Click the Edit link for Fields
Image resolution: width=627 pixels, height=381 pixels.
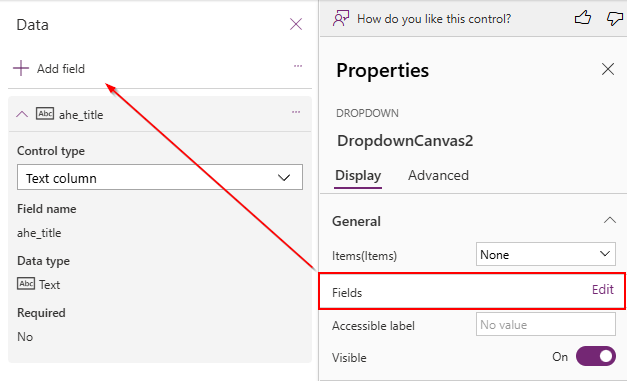click(603, 289)
